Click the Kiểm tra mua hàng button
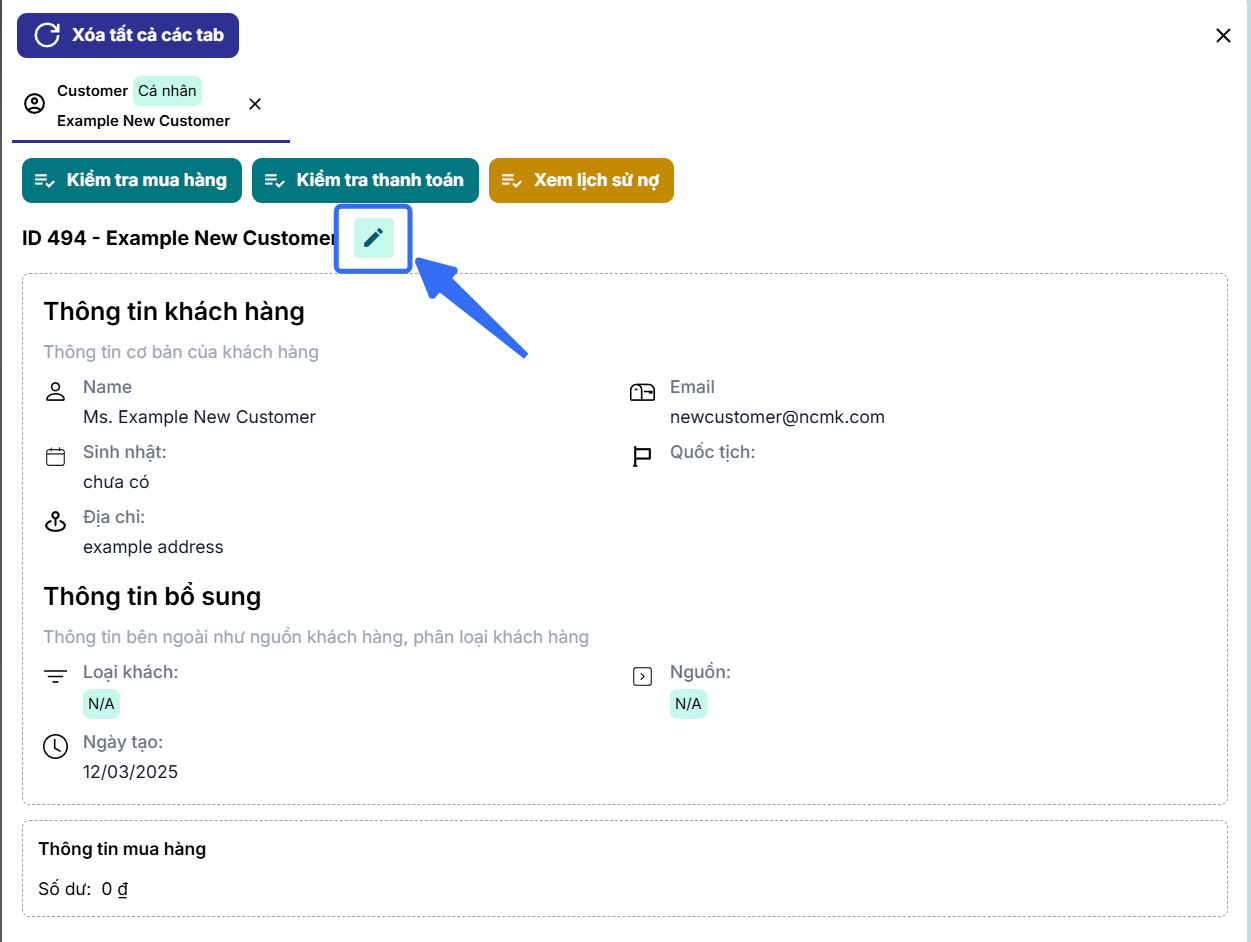 (132, 180)
